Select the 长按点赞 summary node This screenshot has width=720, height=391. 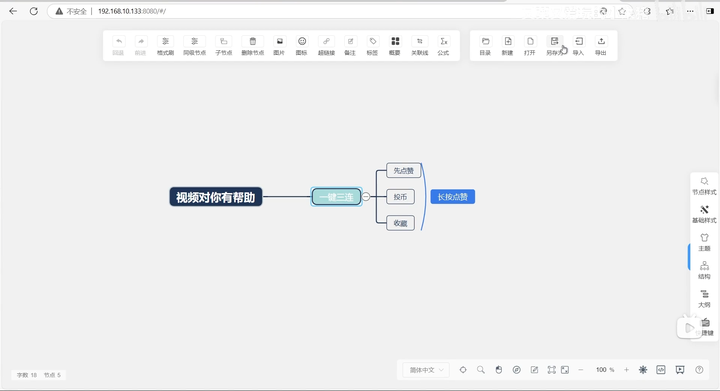click(453, 197)
